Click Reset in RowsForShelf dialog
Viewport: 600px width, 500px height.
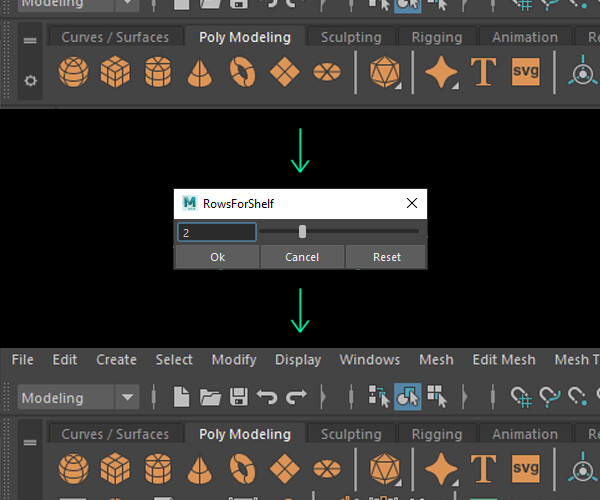click(x=387, y=257)
